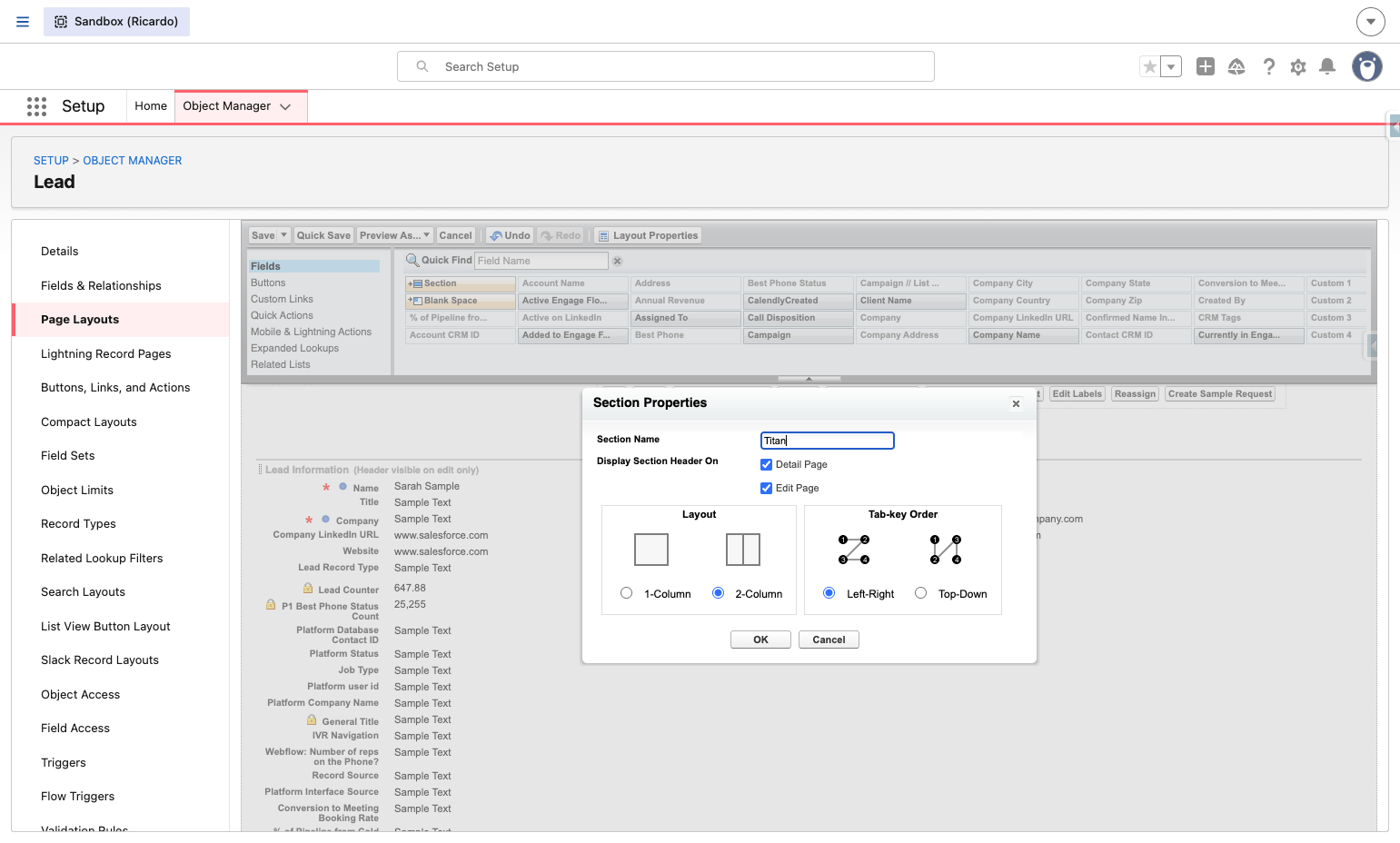Click the Left-Right tab order diagram

pyautogui.click(x=854, y=550)
